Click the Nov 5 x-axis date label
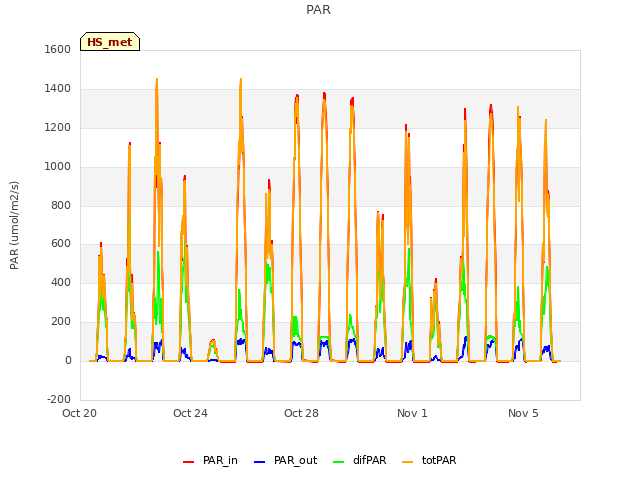 [x=523, y=413]
